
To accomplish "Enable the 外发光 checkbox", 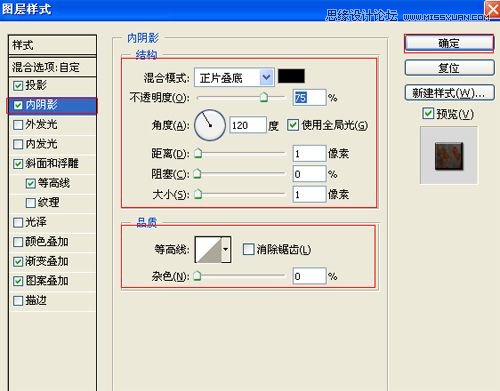I will [x=18, y=125].
